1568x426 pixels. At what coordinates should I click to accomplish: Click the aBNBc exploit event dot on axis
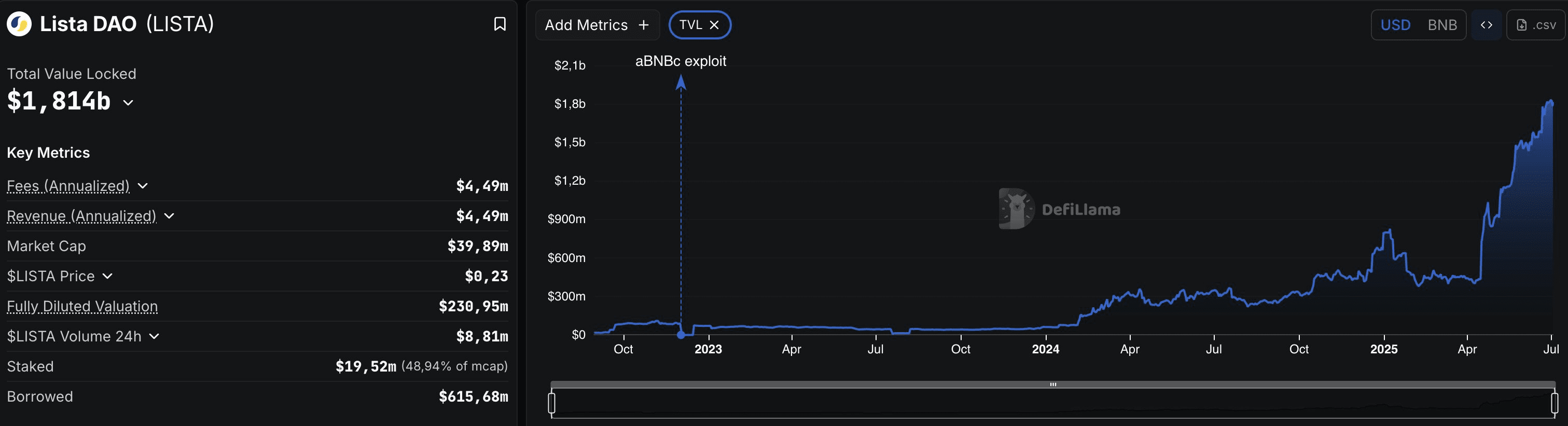point(681,335)
